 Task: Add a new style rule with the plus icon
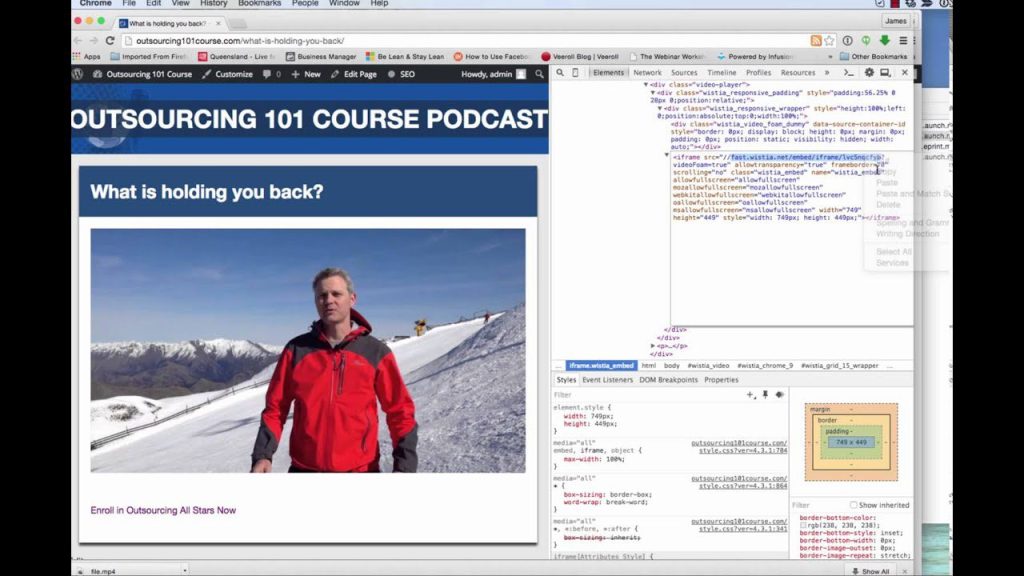[751, 394]
